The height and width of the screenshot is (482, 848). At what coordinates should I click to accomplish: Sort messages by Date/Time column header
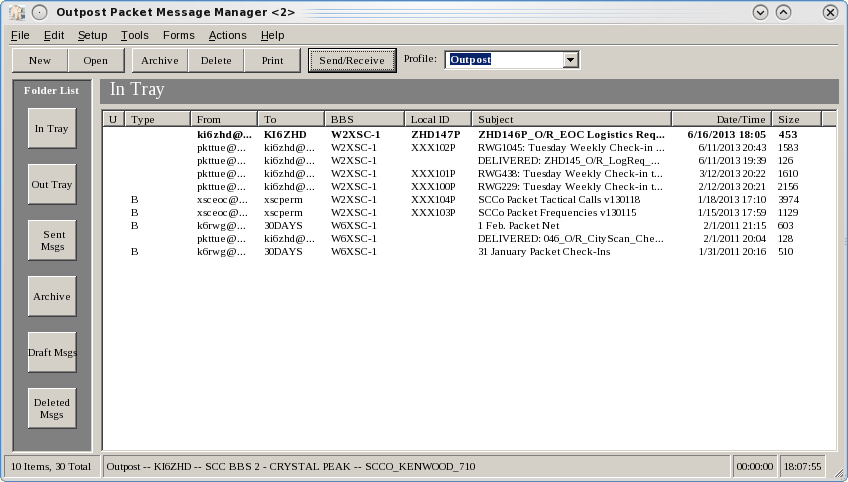[x=720, y=120]
